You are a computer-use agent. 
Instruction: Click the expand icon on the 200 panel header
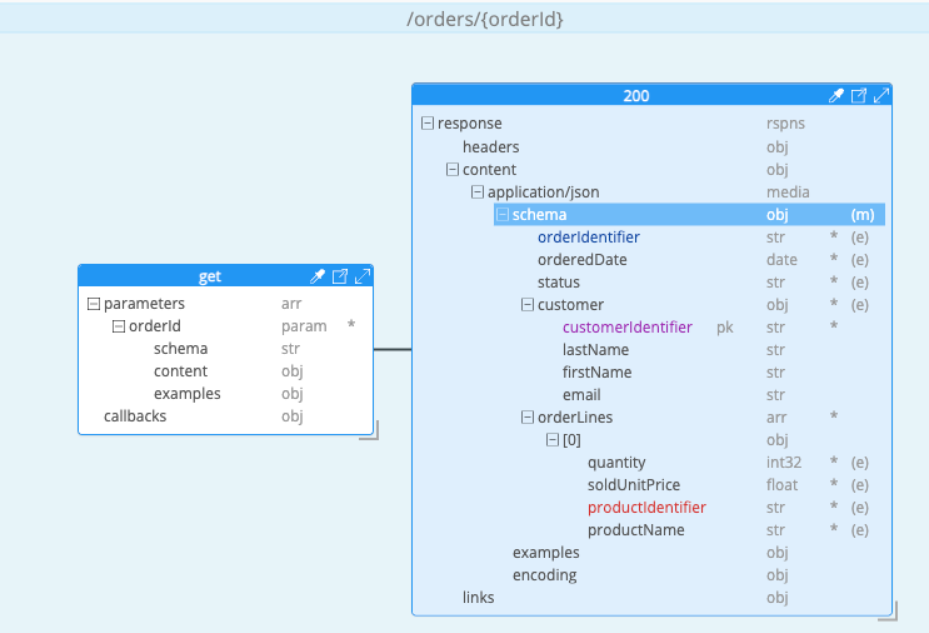point(881,95)
